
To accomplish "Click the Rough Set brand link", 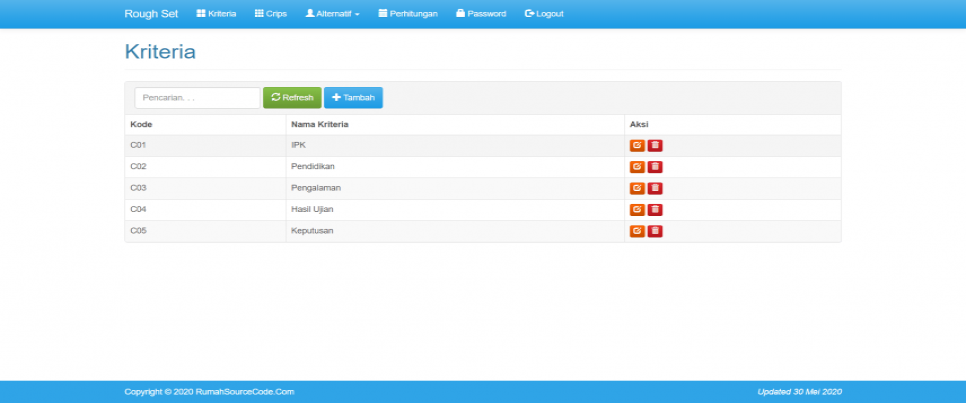I will (x=151, y=14).
